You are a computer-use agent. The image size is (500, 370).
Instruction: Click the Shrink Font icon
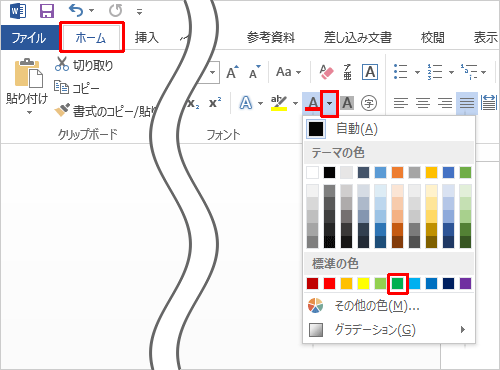[255, 71]
